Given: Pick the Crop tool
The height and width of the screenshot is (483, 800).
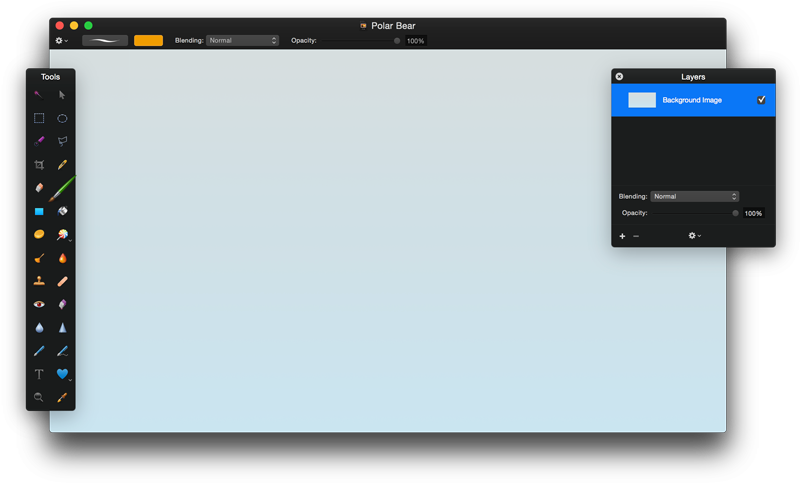Looking at the screenshot, I should 39,165.
